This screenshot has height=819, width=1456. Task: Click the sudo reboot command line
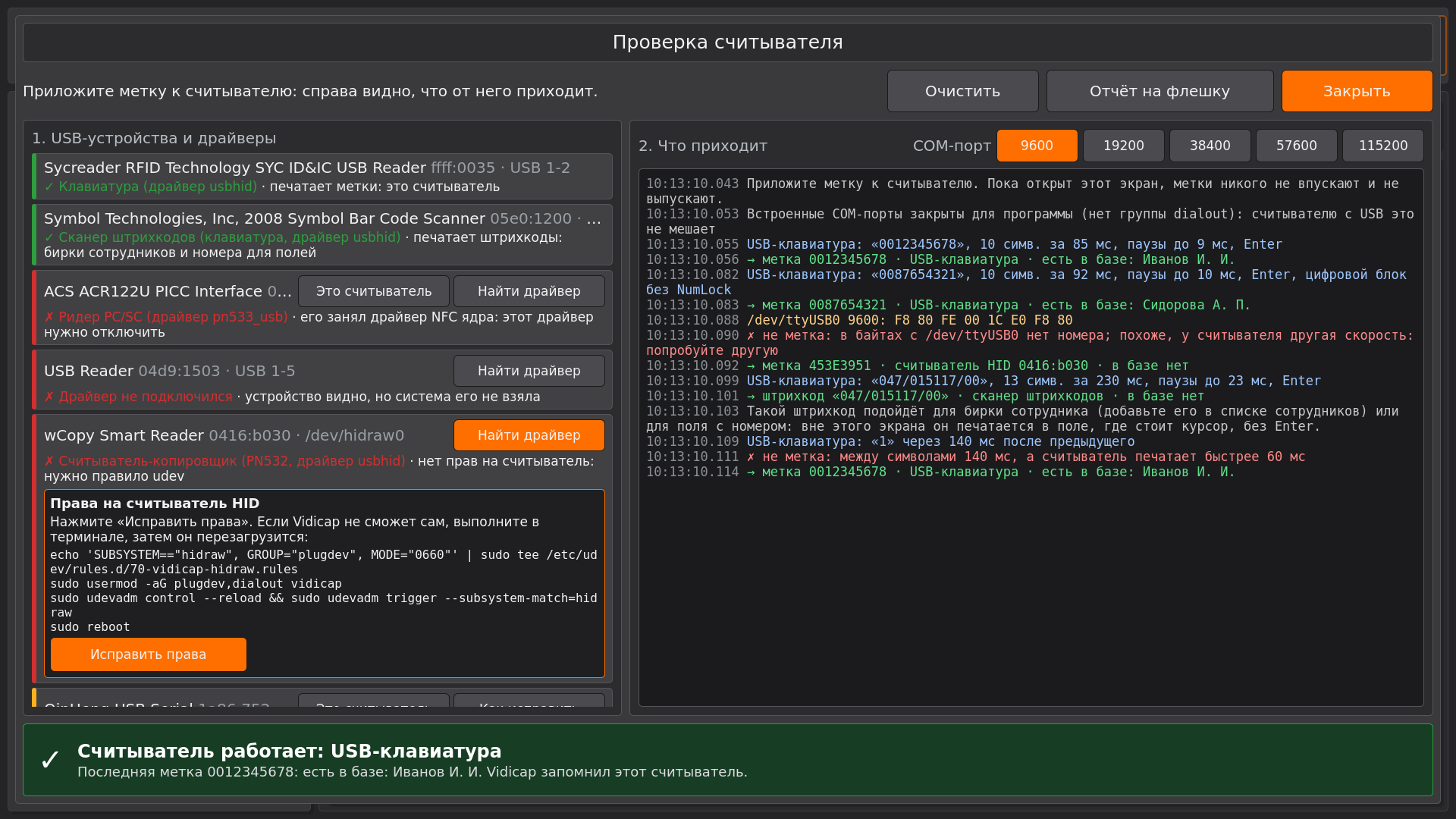tap(90, 627)
